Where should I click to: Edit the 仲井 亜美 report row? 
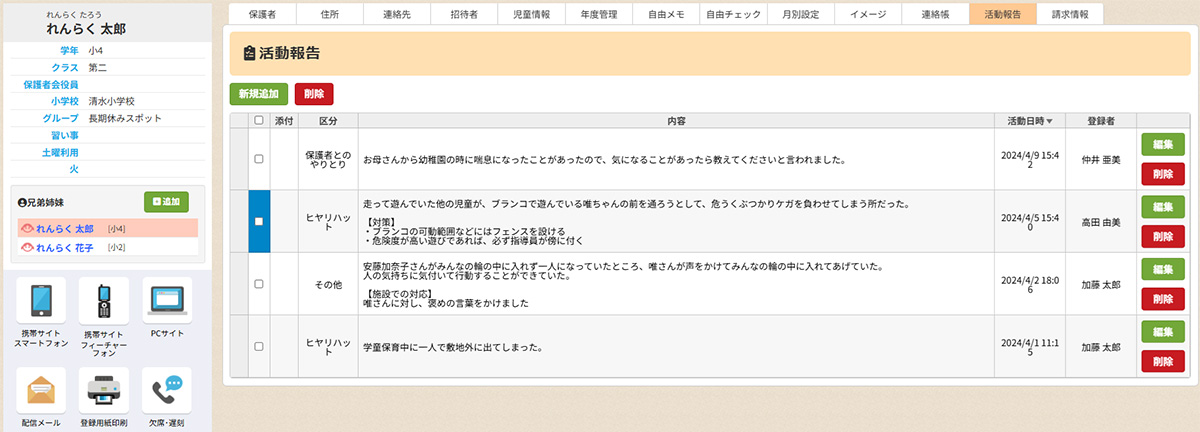tap(1162, 143)
